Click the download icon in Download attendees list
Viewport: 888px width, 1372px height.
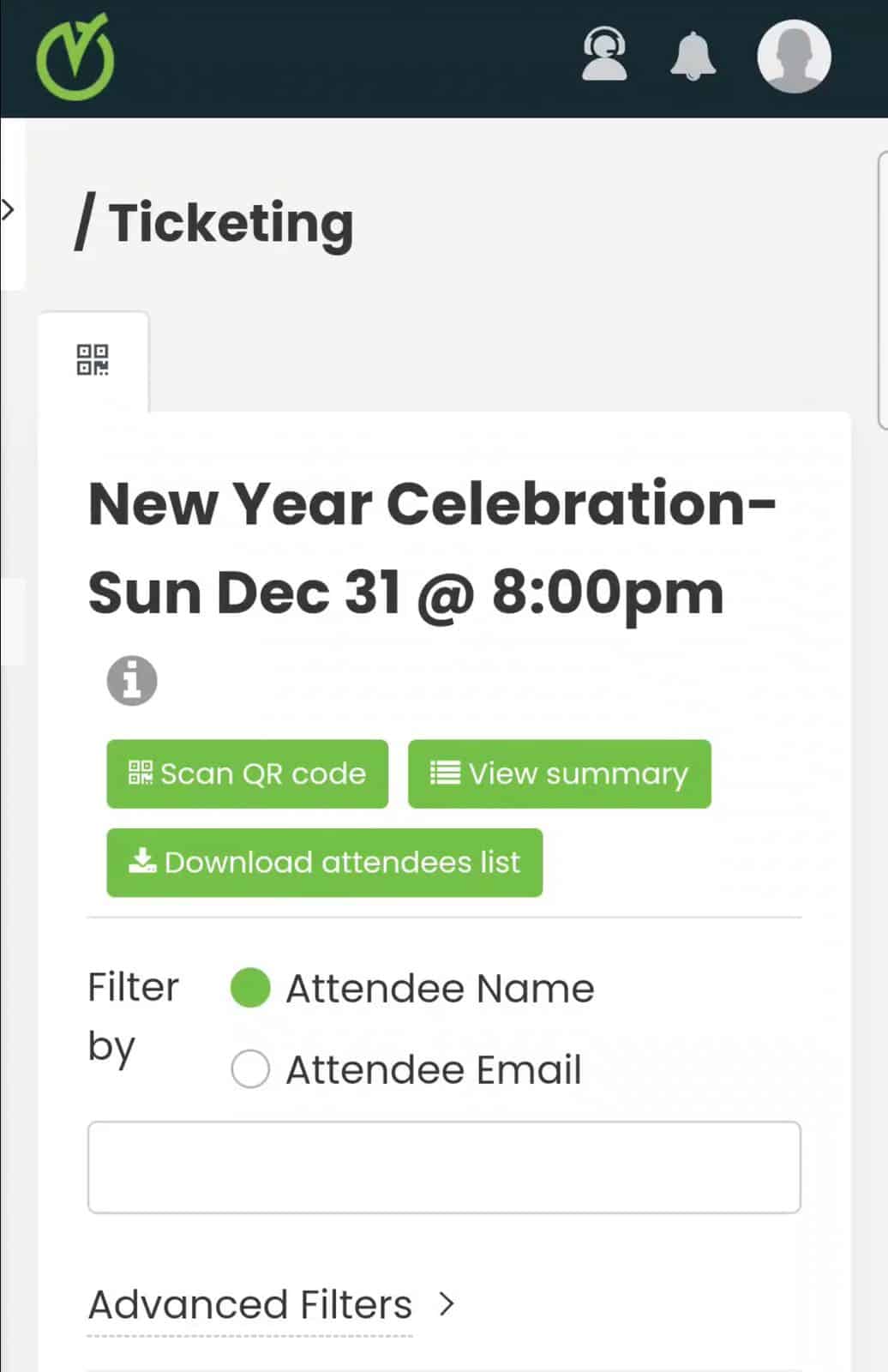tap(142, 862)
